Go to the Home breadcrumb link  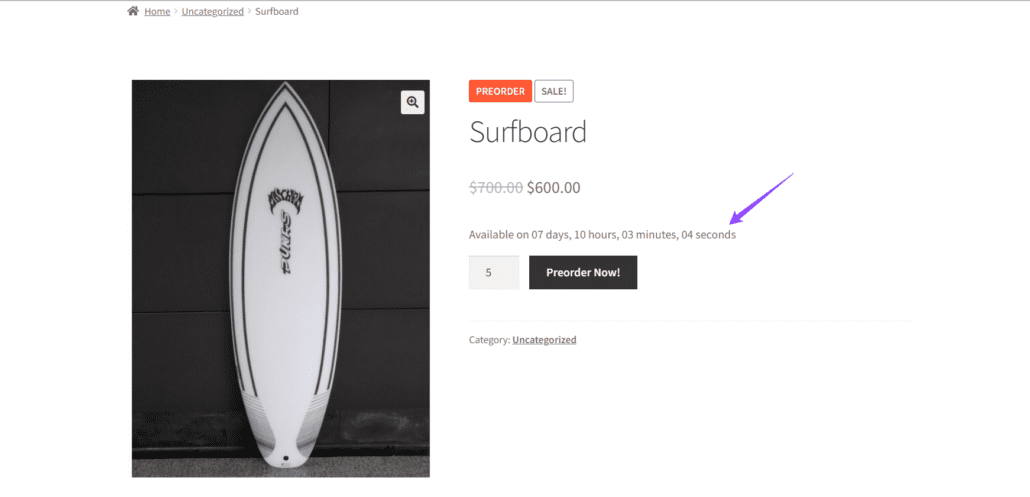coord(157,11)
